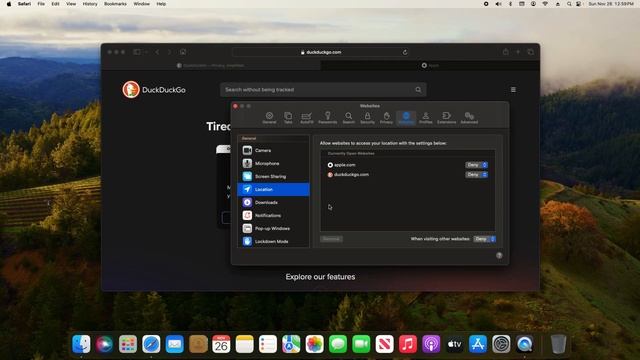Select the apple.com row in the list

[407, 165]
